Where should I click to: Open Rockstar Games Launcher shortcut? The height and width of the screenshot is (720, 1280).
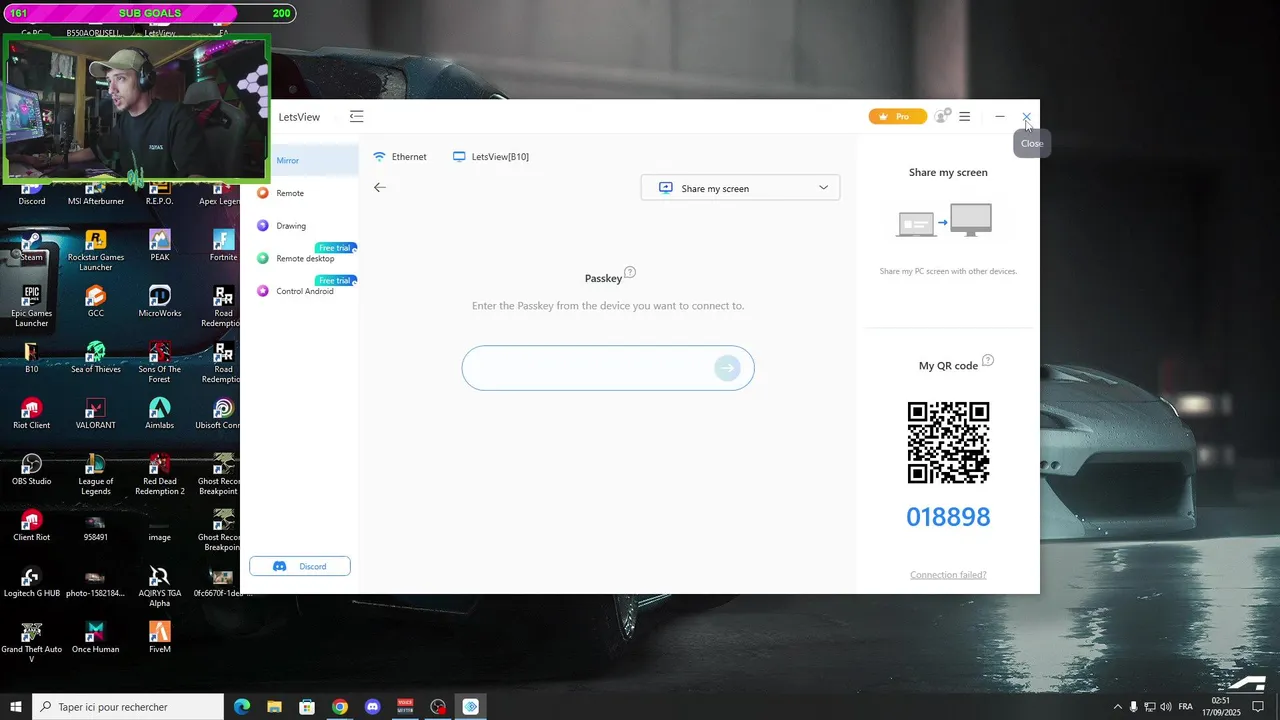(x=96, y=251)
